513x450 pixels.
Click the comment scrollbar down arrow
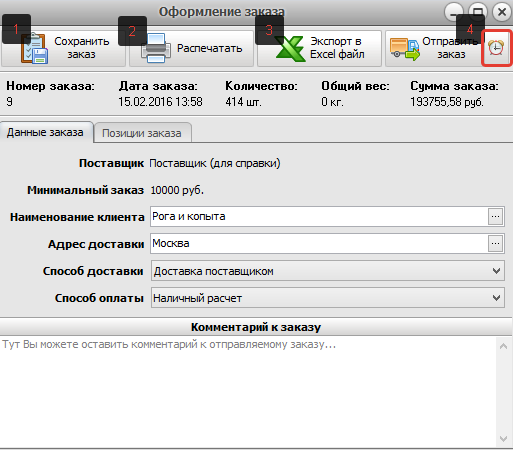point(504,439)
